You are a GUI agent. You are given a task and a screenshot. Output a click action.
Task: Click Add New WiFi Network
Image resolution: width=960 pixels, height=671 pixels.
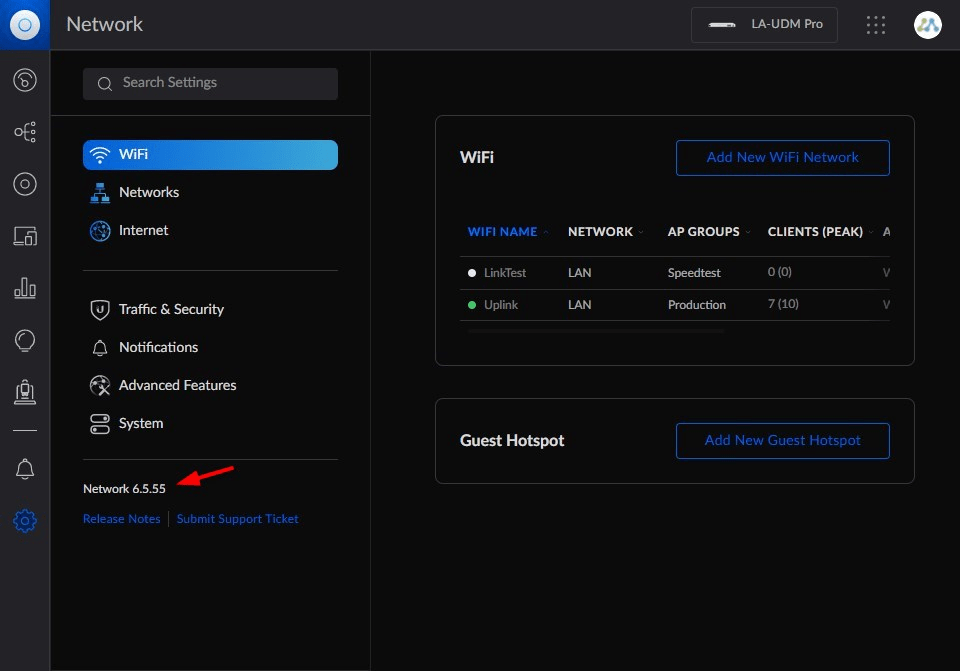click(783, 157)
